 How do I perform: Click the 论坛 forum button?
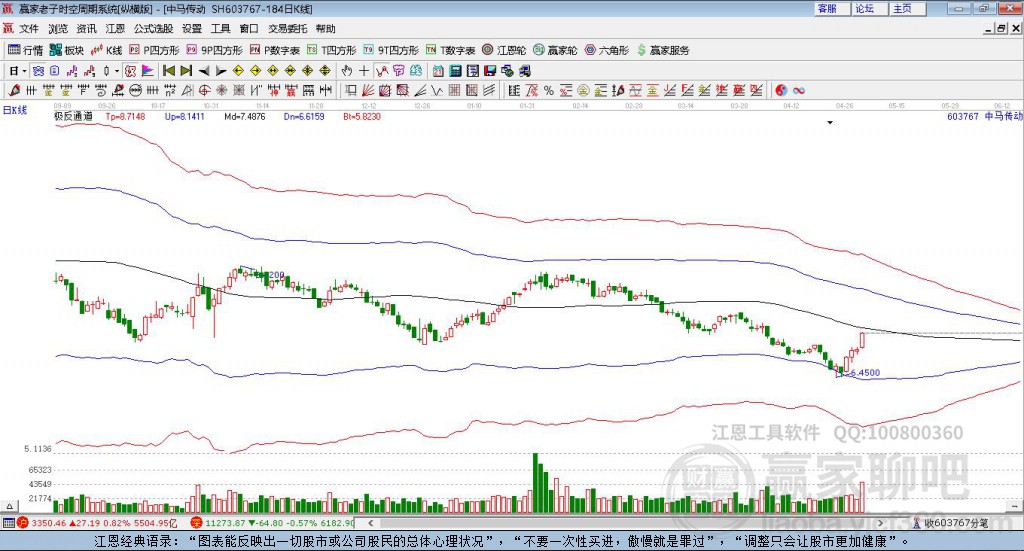click(869, 8)
